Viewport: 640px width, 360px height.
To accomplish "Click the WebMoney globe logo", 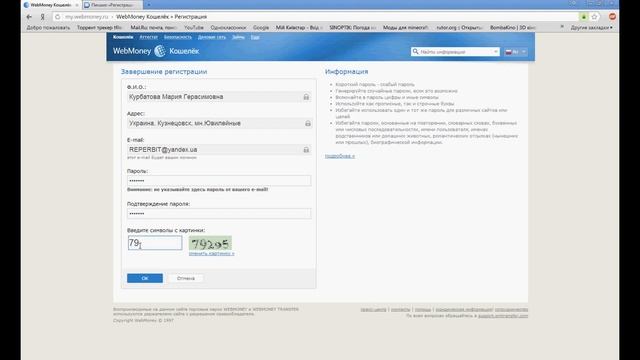I will [160, 51].
